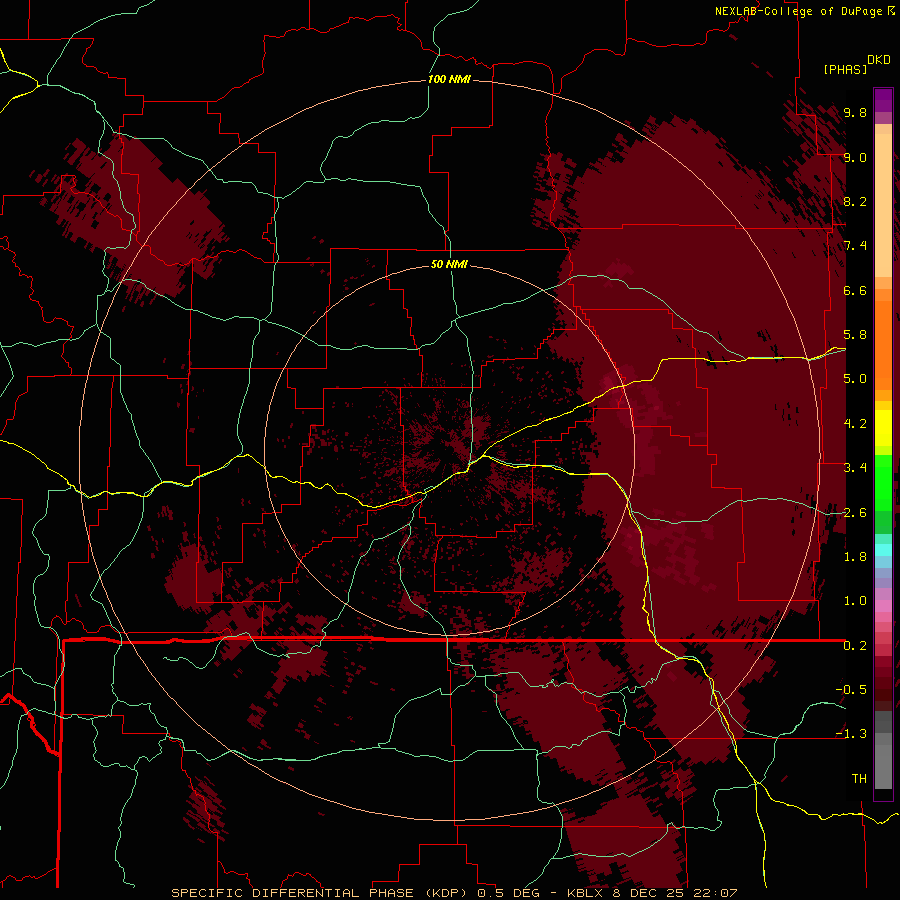Click the 'KBLX' station identifier in the caption

point(587,893)
